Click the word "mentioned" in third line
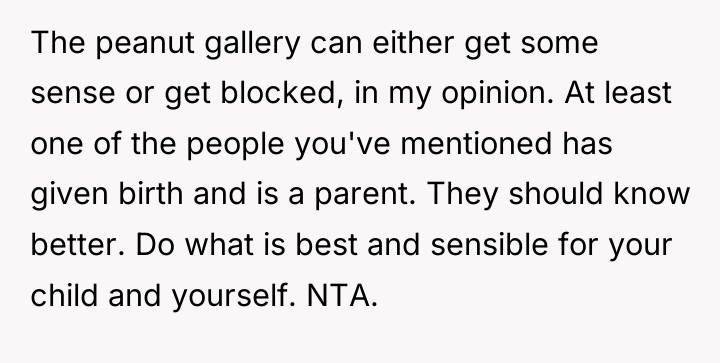The width and height of the screenshot is (720, 363). [476, 143]
